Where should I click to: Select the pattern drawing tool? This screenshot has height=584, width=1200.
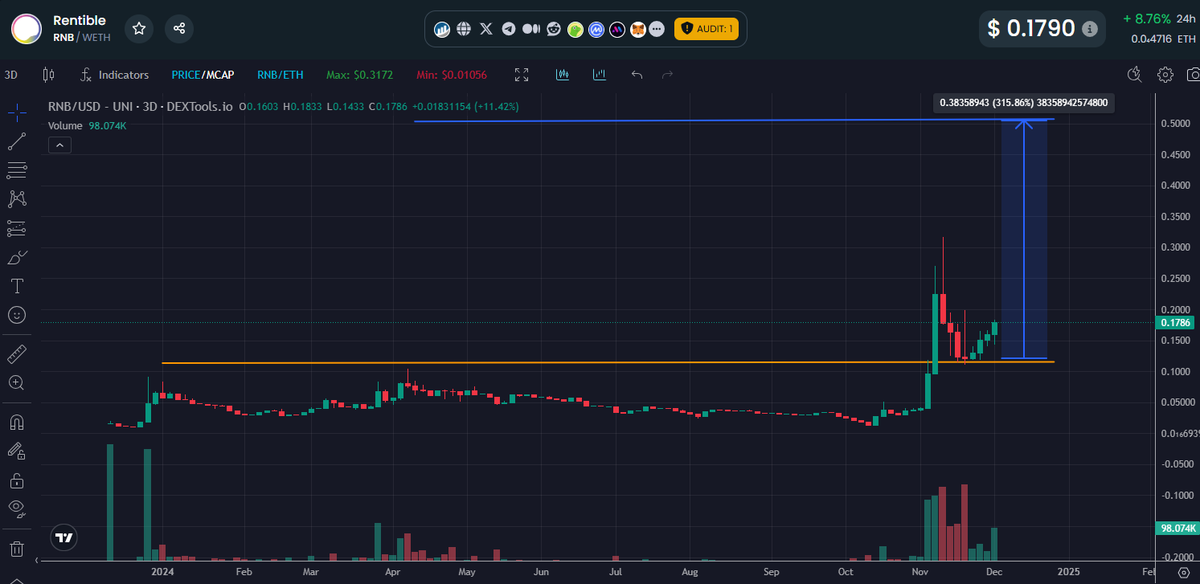tap(16, 199)
